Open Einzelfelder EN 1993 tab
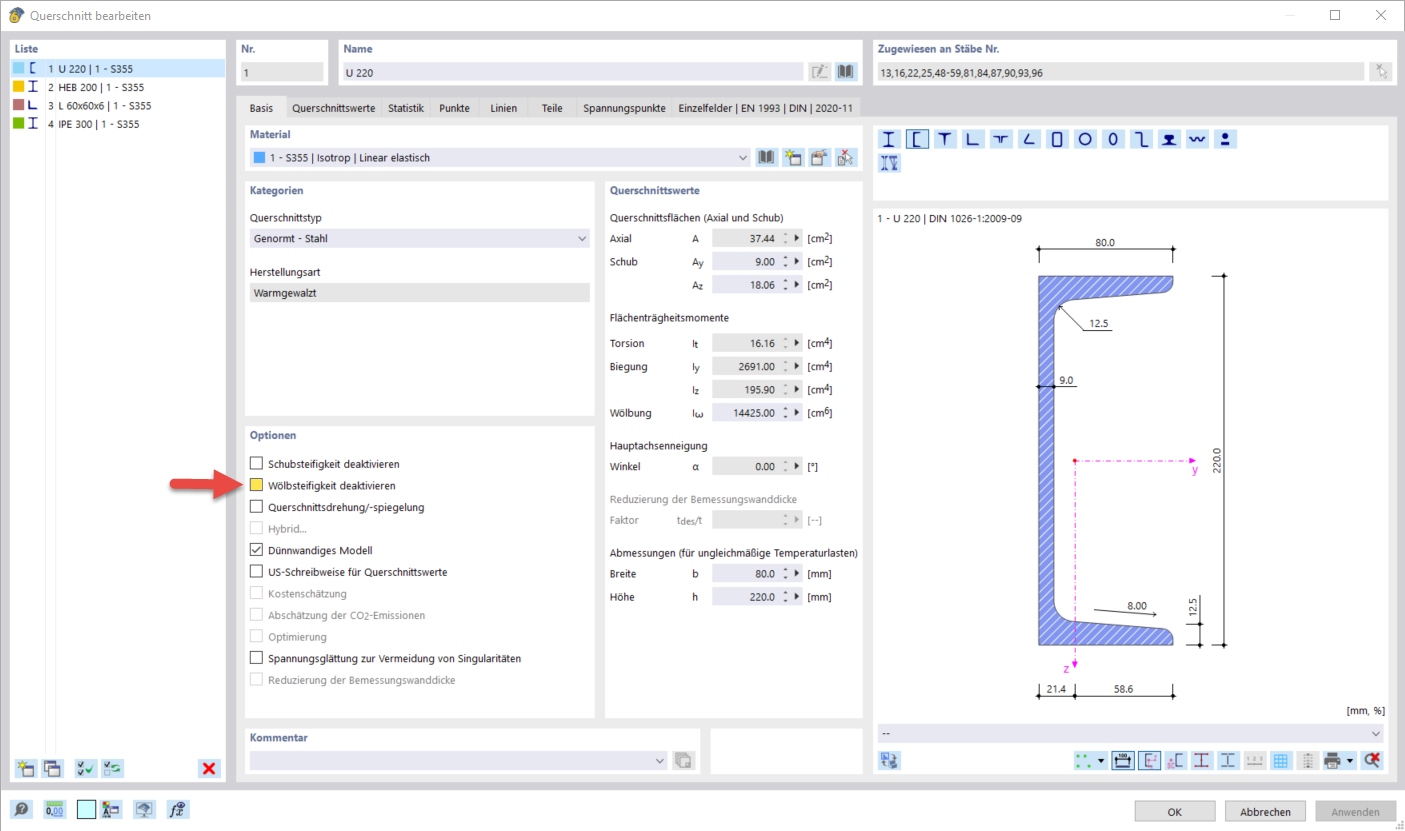Screen dimensions: 1405x831 point(765,108)
